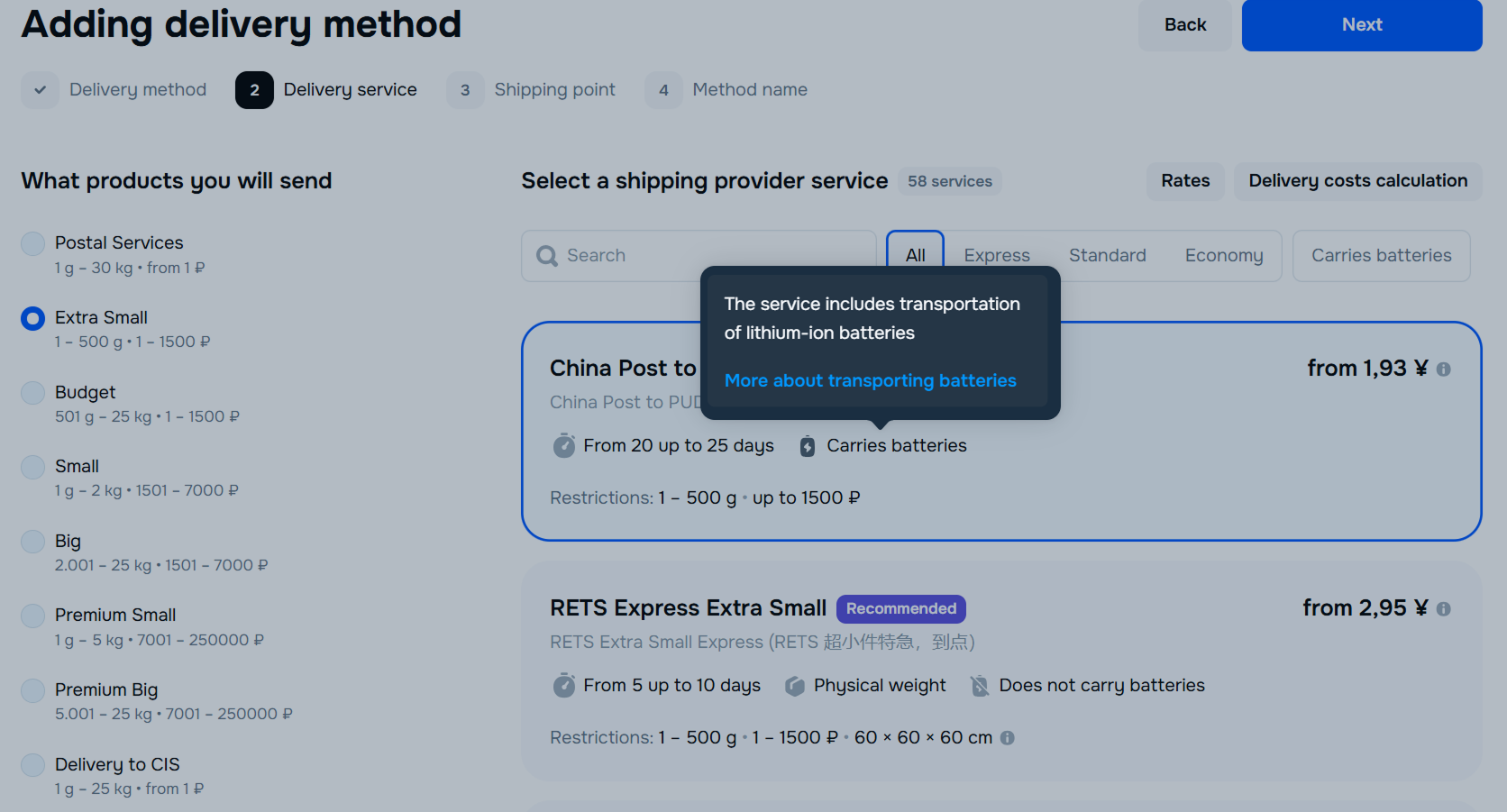1507x812 pixels.
Task: Click the RETS Express price info icon
Action: [1443, 609]
